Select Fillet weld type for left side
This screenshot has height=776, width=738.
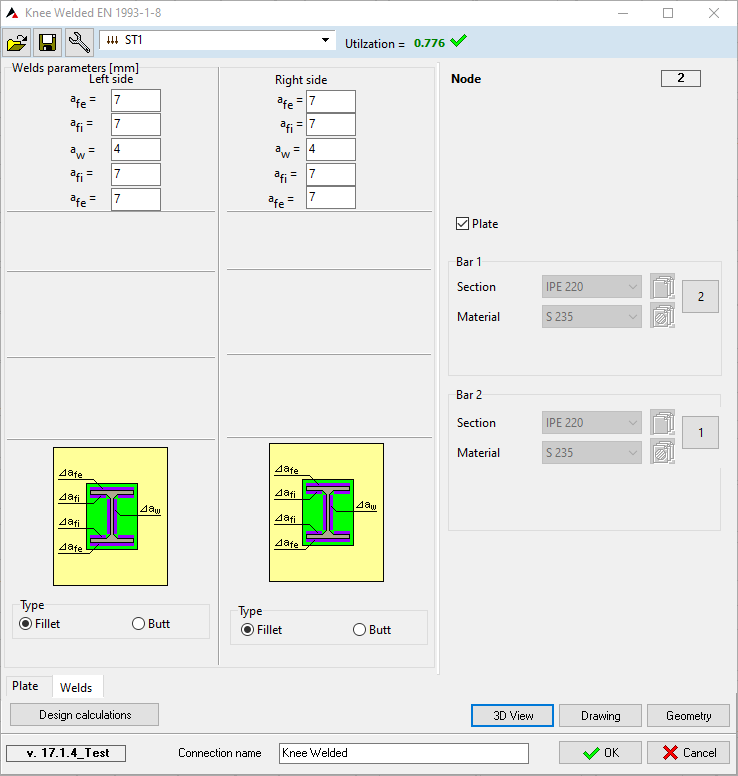pos(26,624)
